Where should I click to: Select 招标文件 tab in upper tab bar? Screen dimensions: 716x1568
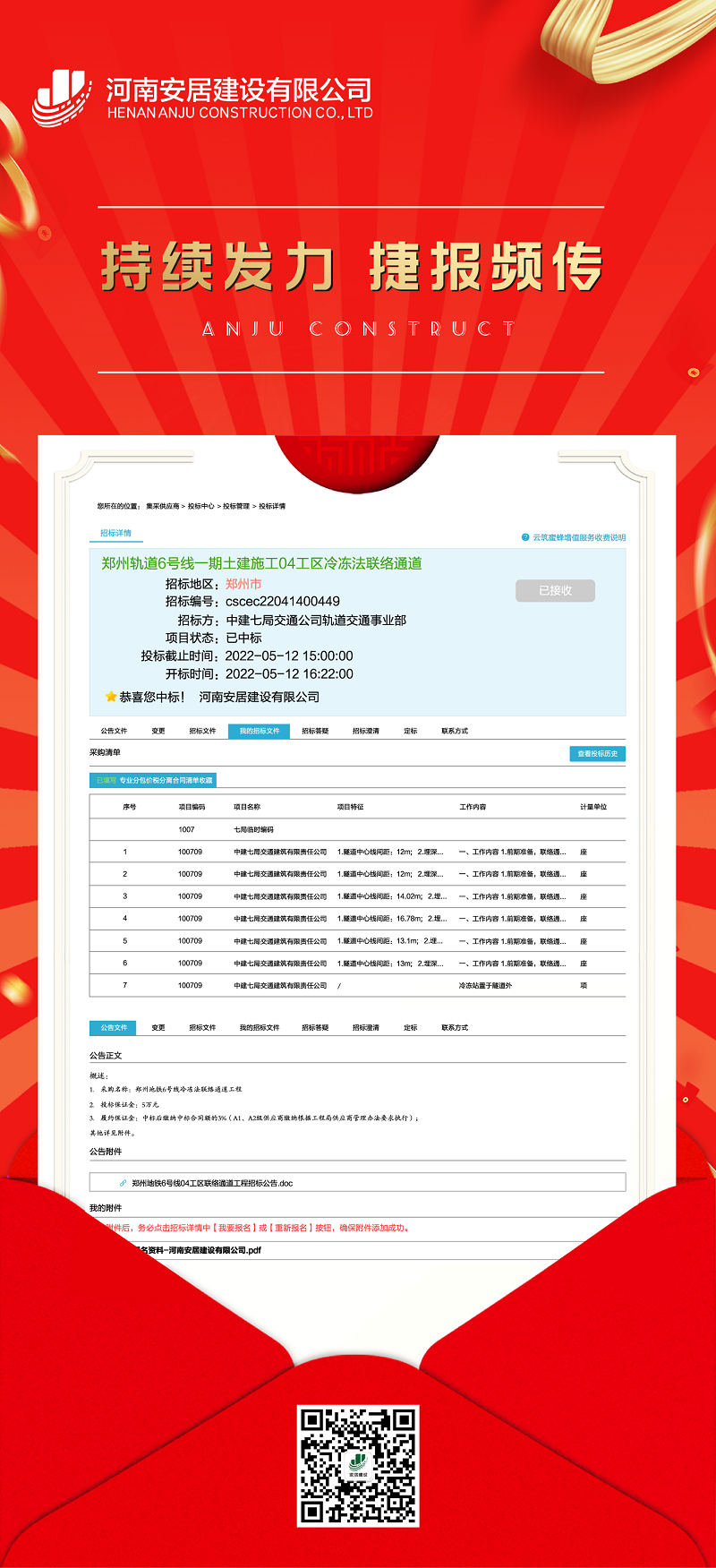point(202,731)
